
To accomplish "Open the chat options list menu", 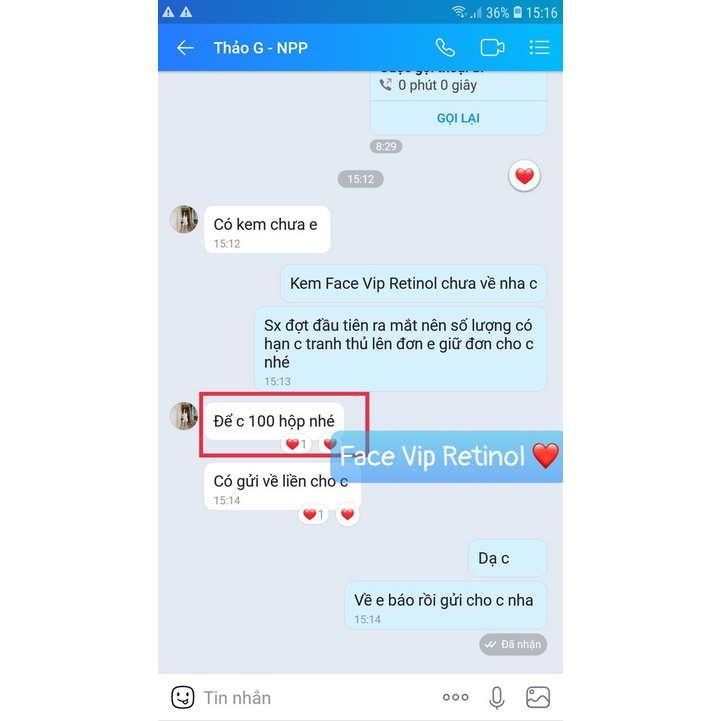I will click(539, 47).
